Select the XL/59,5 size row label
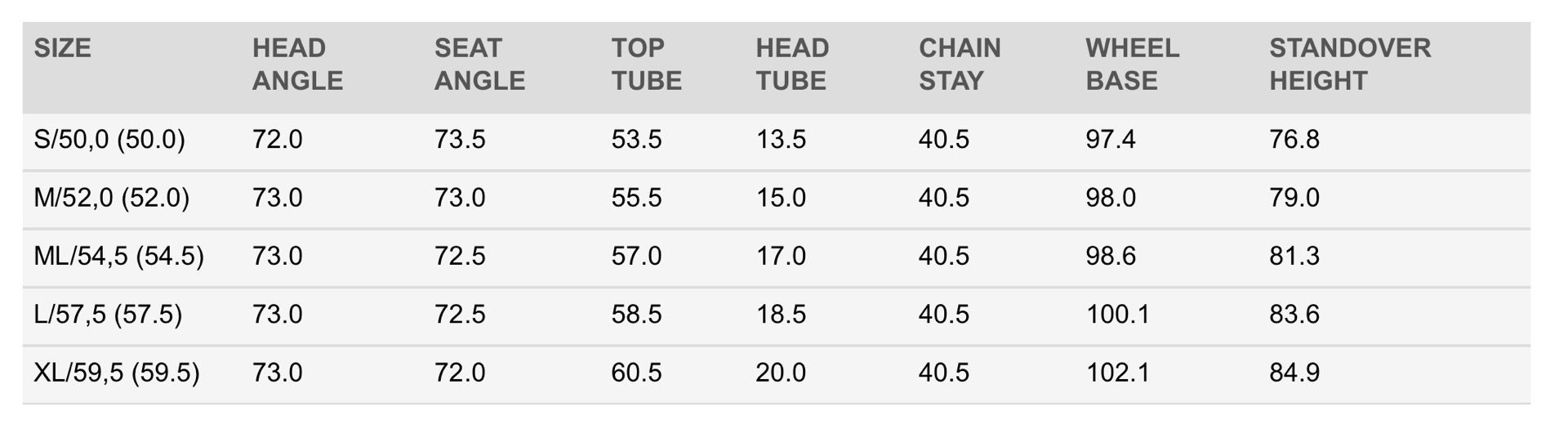The width and height of the screenshot is (1568, 447). [117, 373]
